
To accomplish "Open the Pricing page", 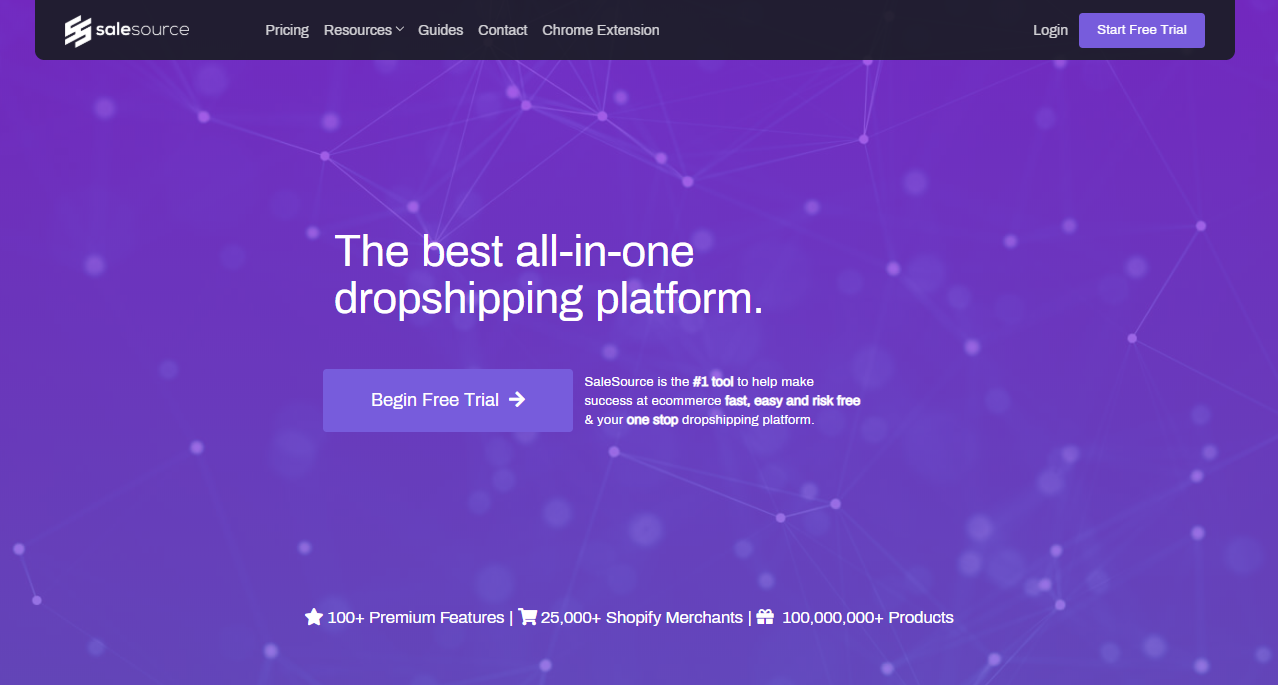I will coord(287,30).
